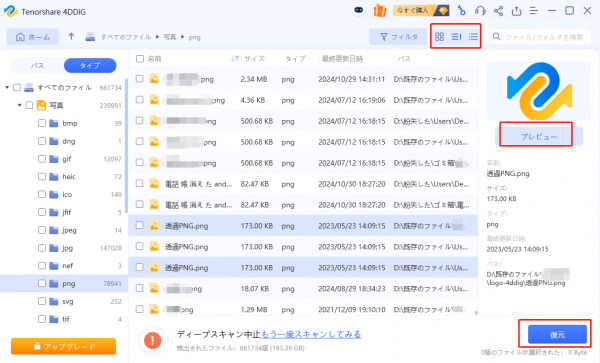Select the dng folder tree item
The image size is (600, 363).
click(64, 141)
